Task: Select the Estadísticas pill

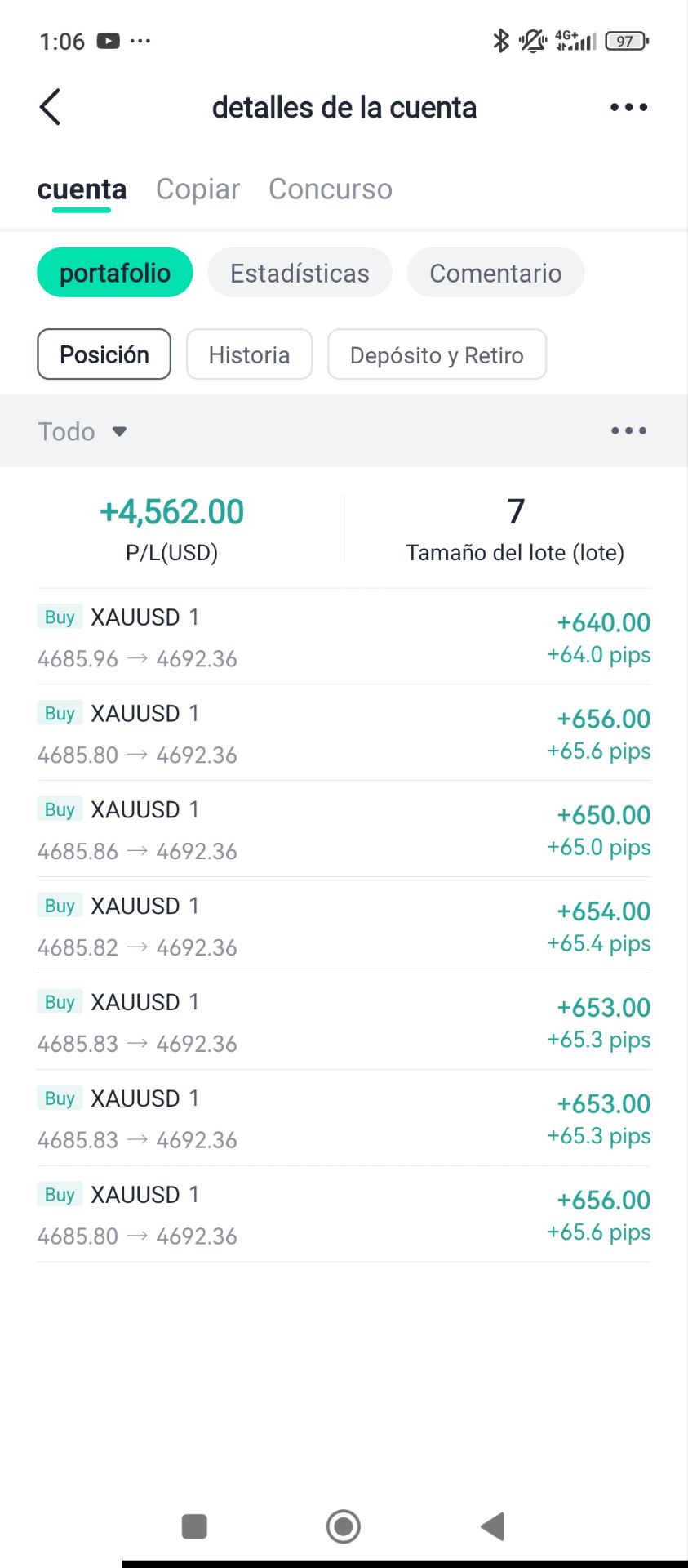Action: [300, 273]
